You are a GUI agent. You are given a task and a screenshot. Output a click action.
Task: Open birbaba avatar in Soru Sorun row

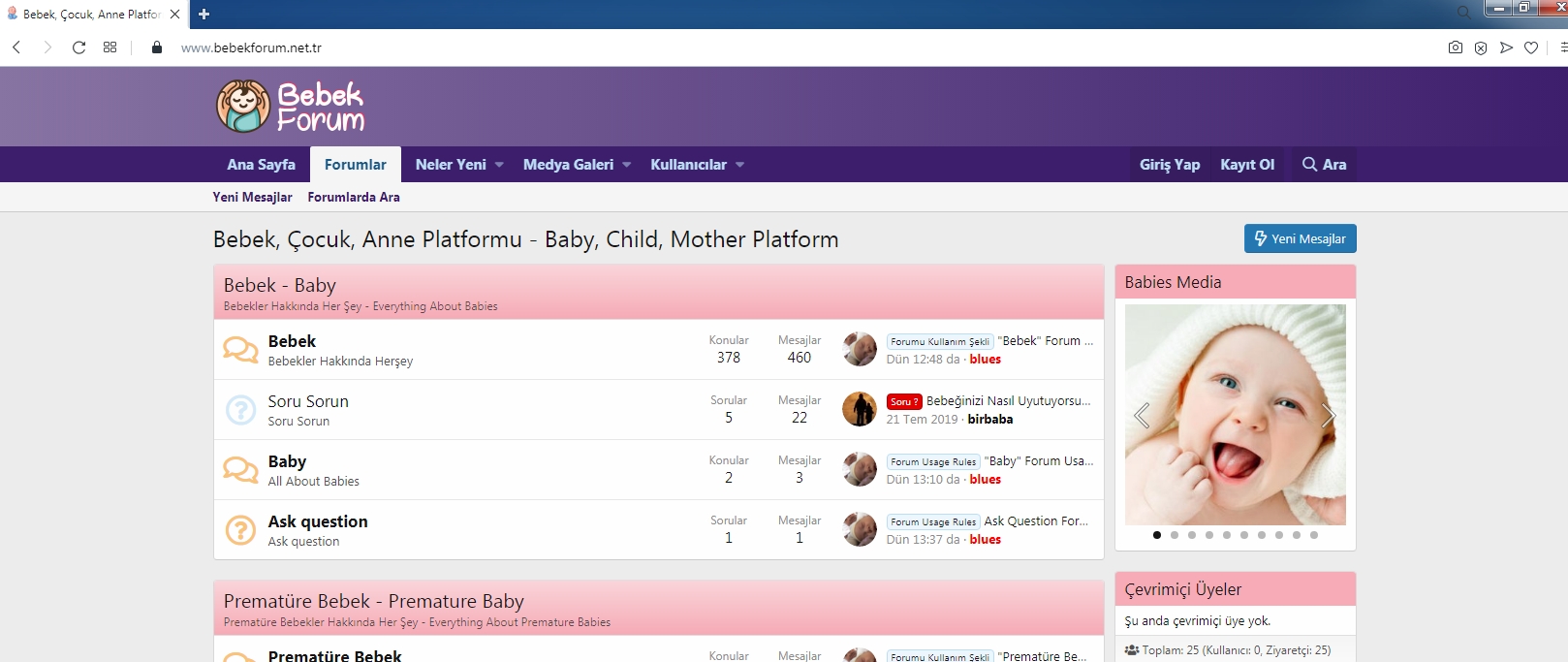860,409
